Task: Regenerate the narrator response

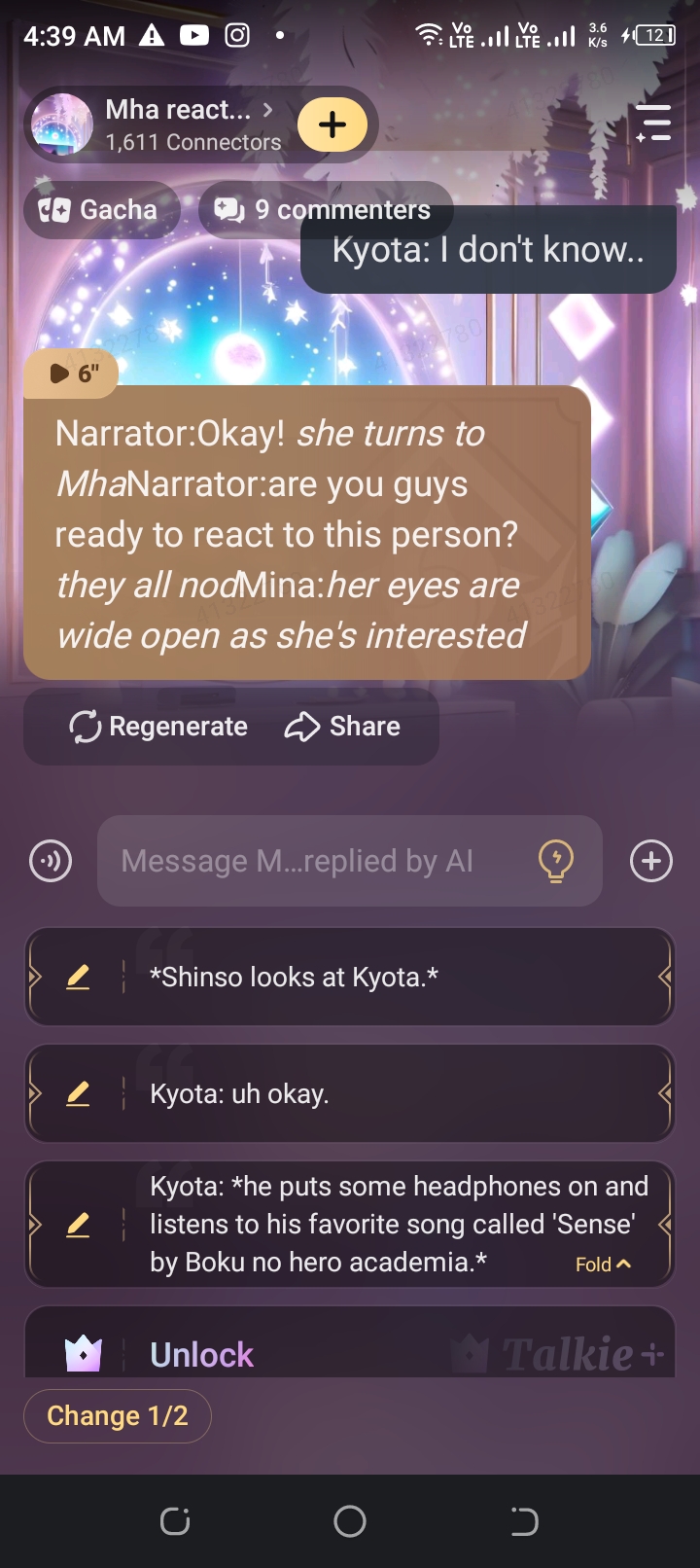Action: tap(158, 727)
